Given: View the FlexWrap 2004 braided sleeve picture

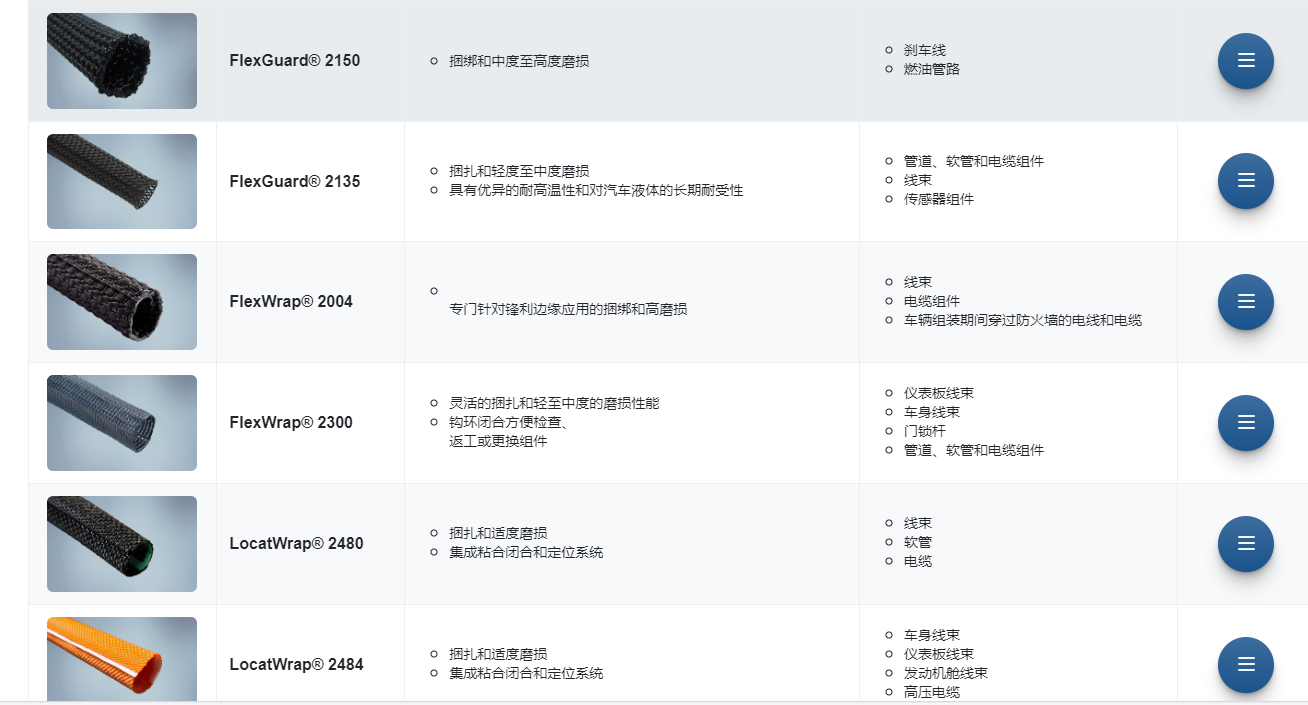Looking at the screenshot, I should (122, 302).
